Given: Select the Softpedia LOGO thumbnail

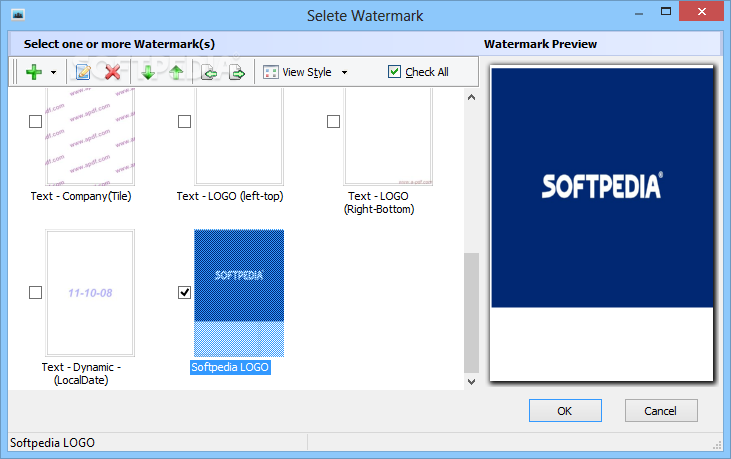Looking at the screenshot, I should click(x=239, y=293).
